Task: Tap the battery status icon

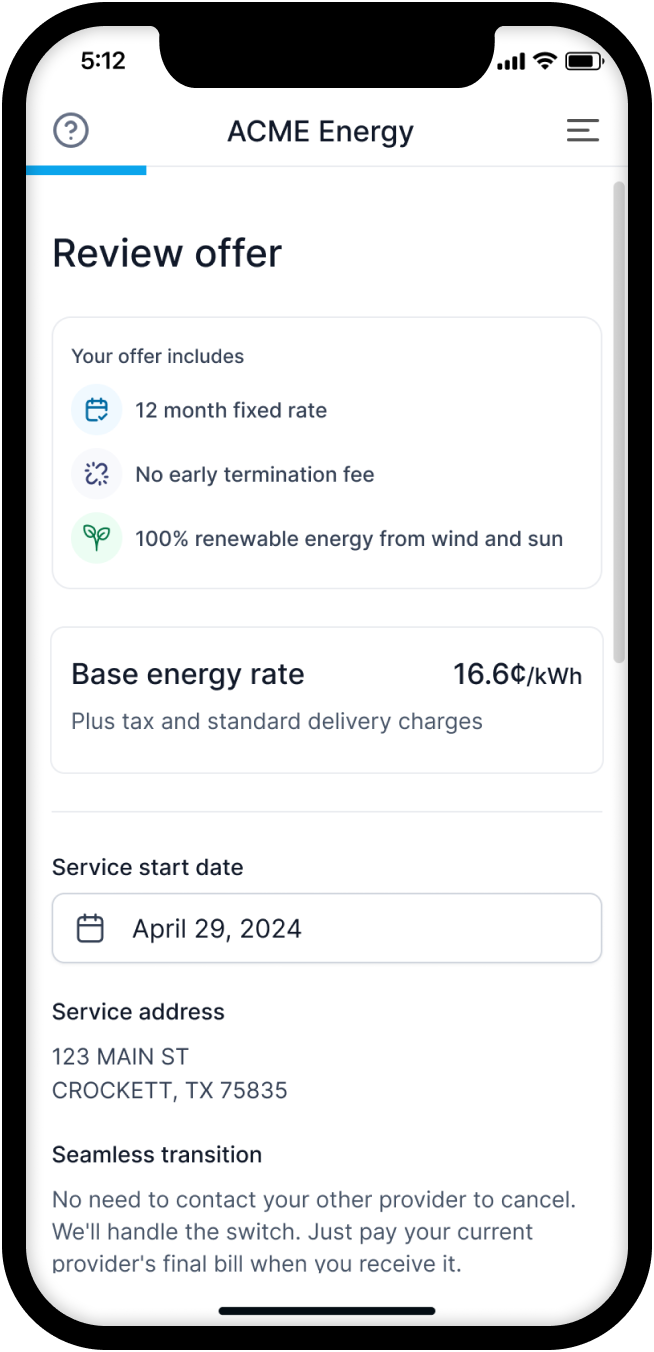Action: [580, 61]
